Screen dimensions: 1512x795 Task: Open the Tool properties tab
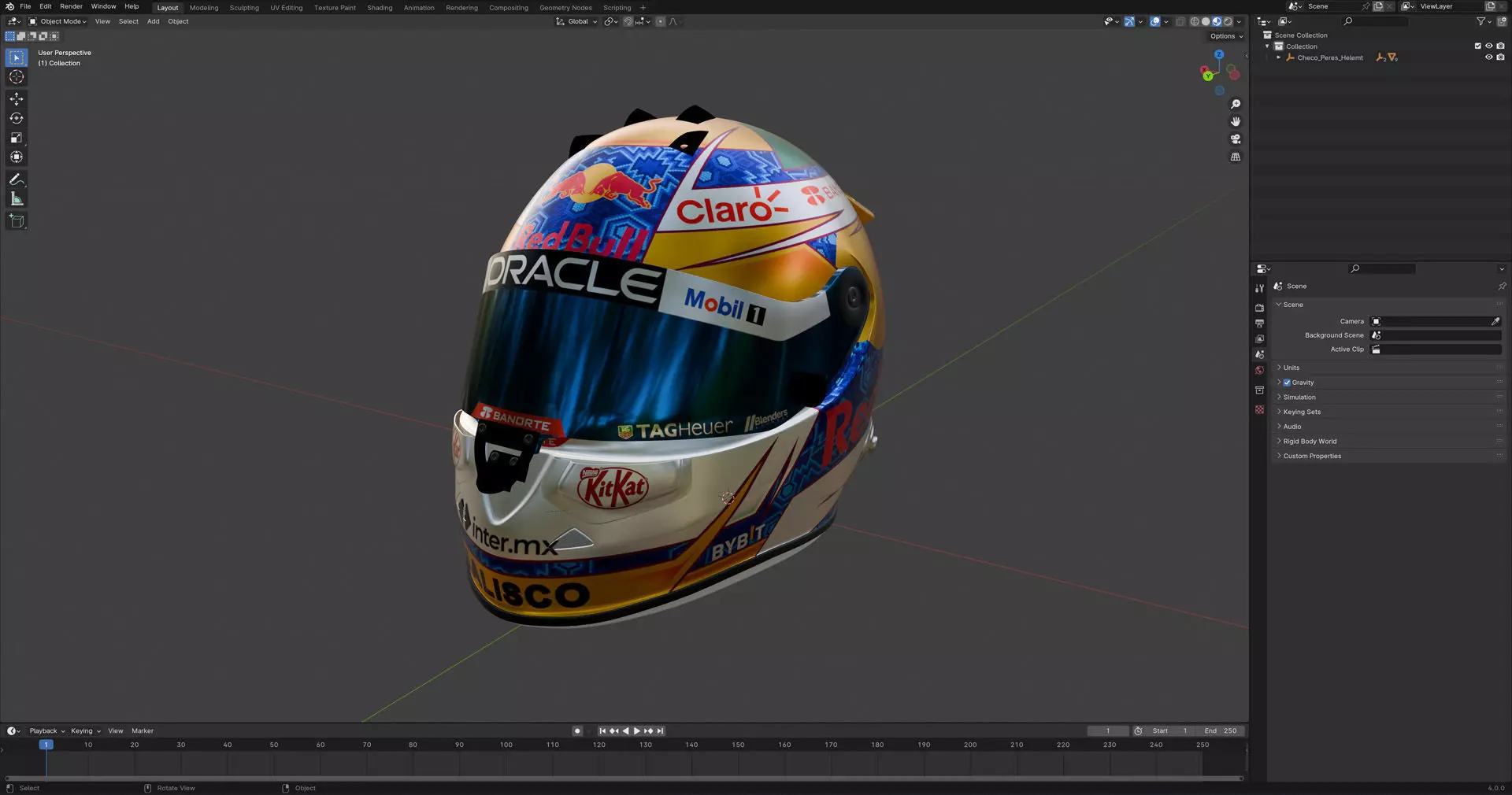pyautogui.click(x=1259, y=288)
